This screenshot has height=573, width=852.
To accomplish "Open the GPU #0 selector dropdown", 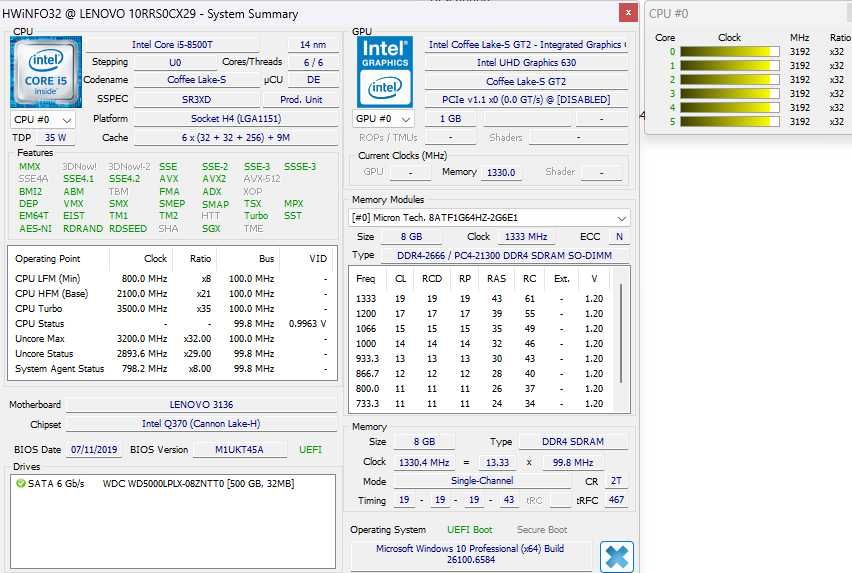I will [x=385, y=119].
